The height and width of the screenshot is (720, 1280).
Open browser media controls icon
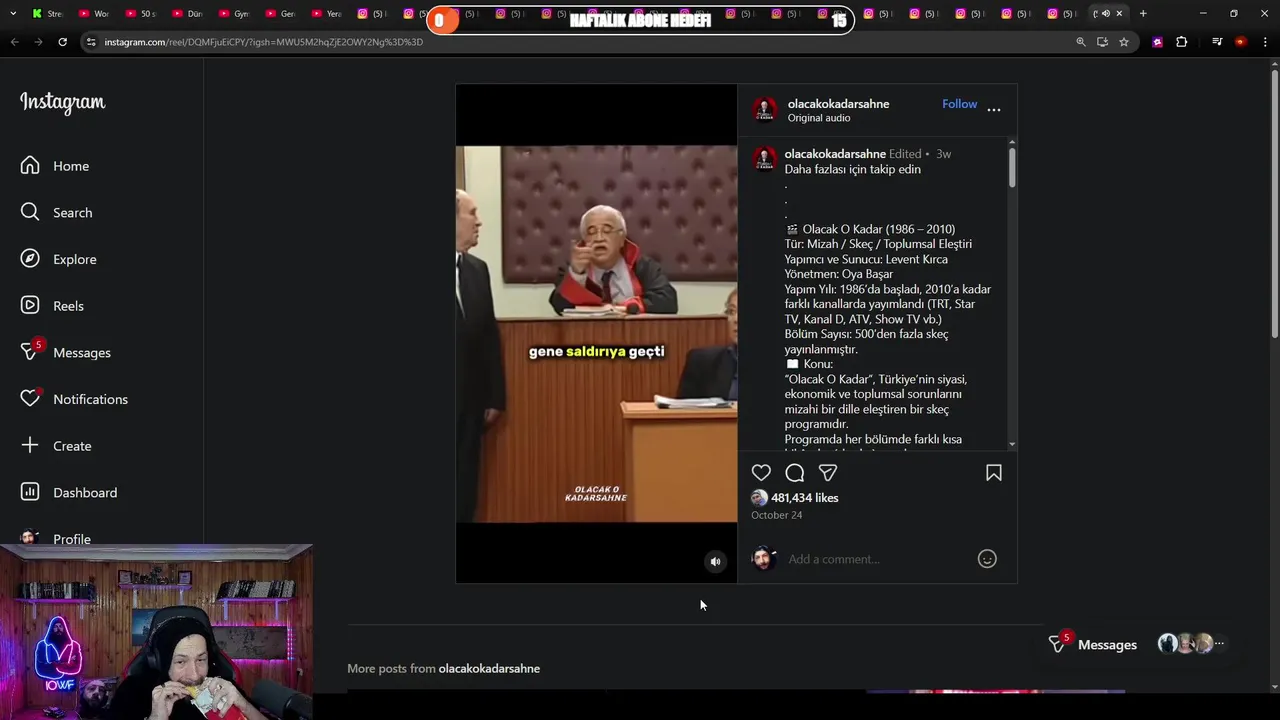pos(1217,42)
